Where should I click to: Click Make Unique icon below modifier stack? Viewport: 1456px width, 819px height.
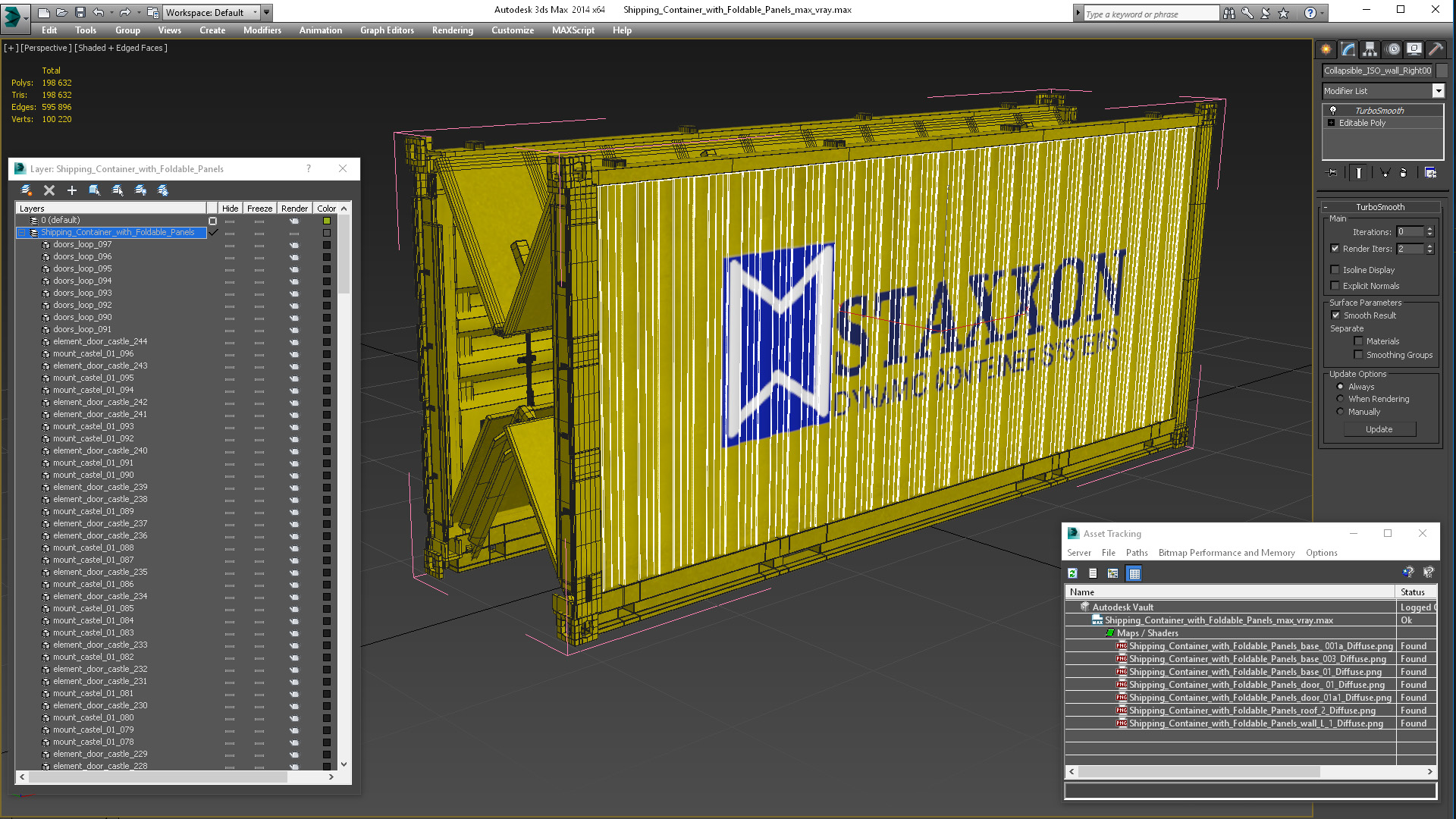1385,173
